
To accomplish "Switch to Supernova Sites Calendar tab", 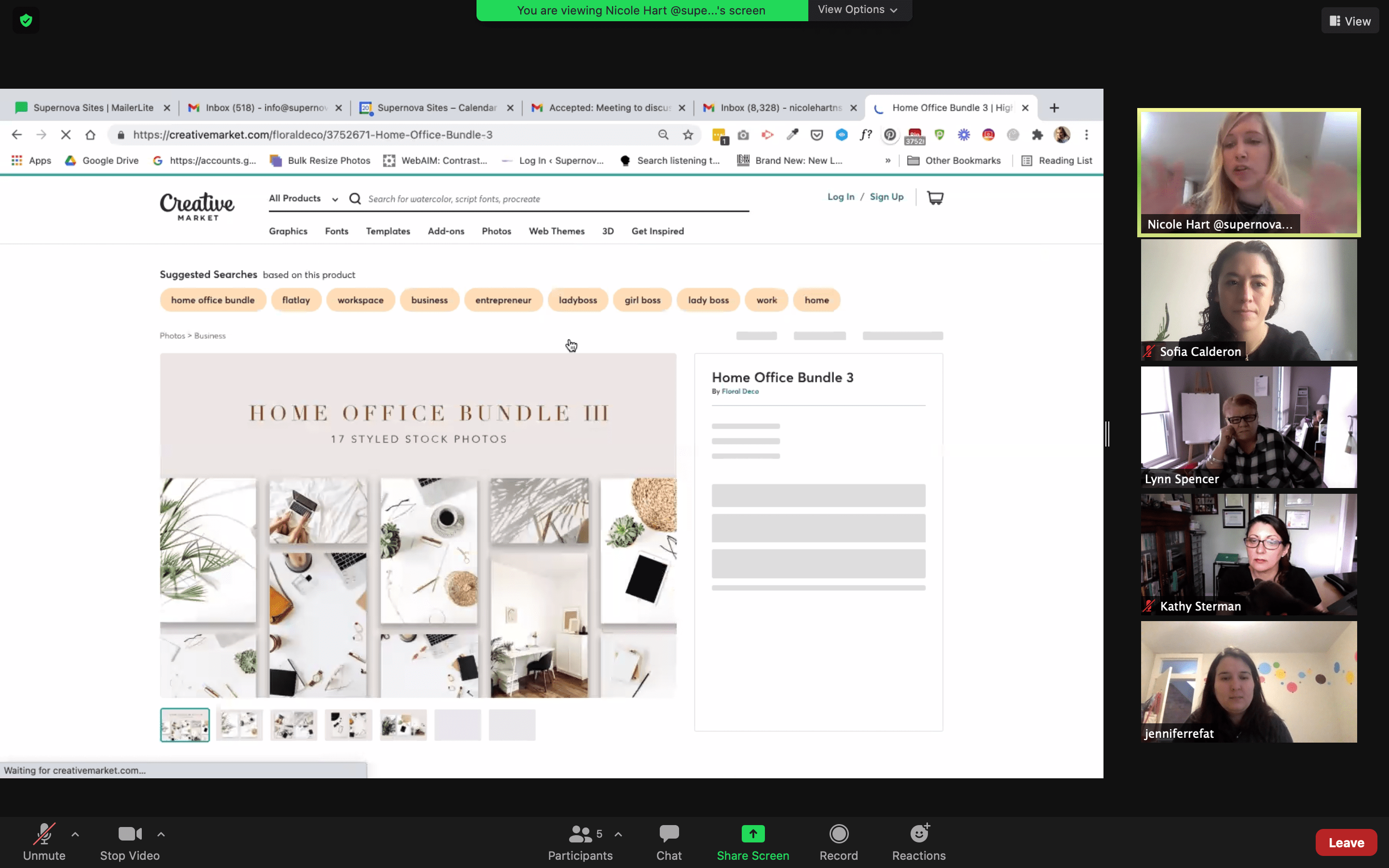I will pyautogui.click(x=436, y=108).
